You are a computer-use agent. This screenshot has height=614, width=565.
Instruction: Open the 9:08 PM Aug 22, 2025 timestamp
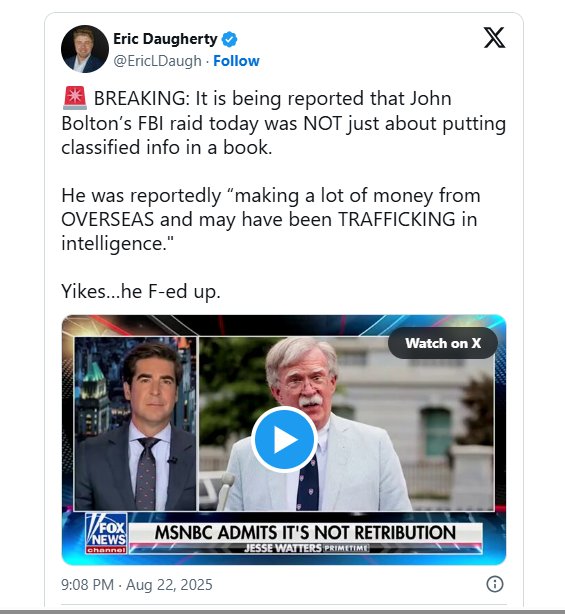click(137, 585)
